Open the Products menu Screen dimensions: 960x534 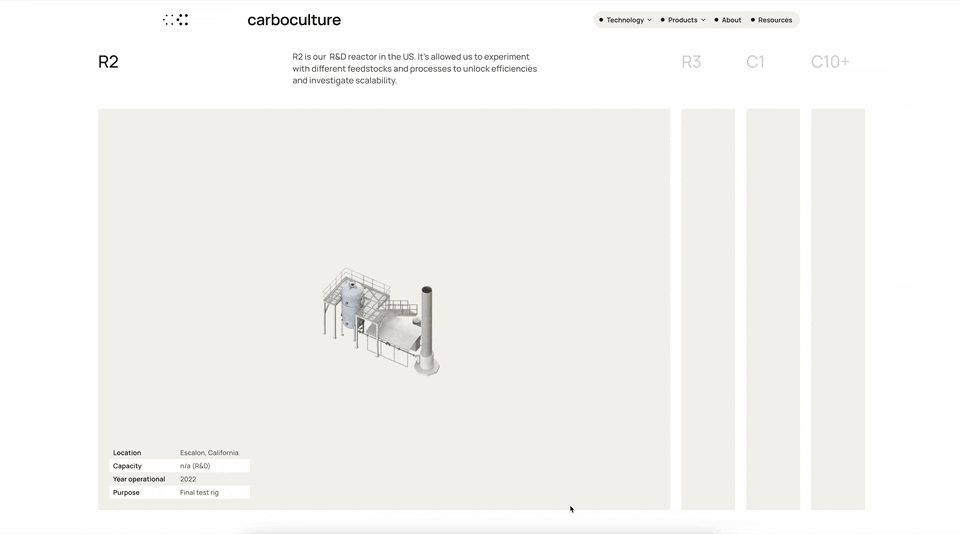coord(683,20)
